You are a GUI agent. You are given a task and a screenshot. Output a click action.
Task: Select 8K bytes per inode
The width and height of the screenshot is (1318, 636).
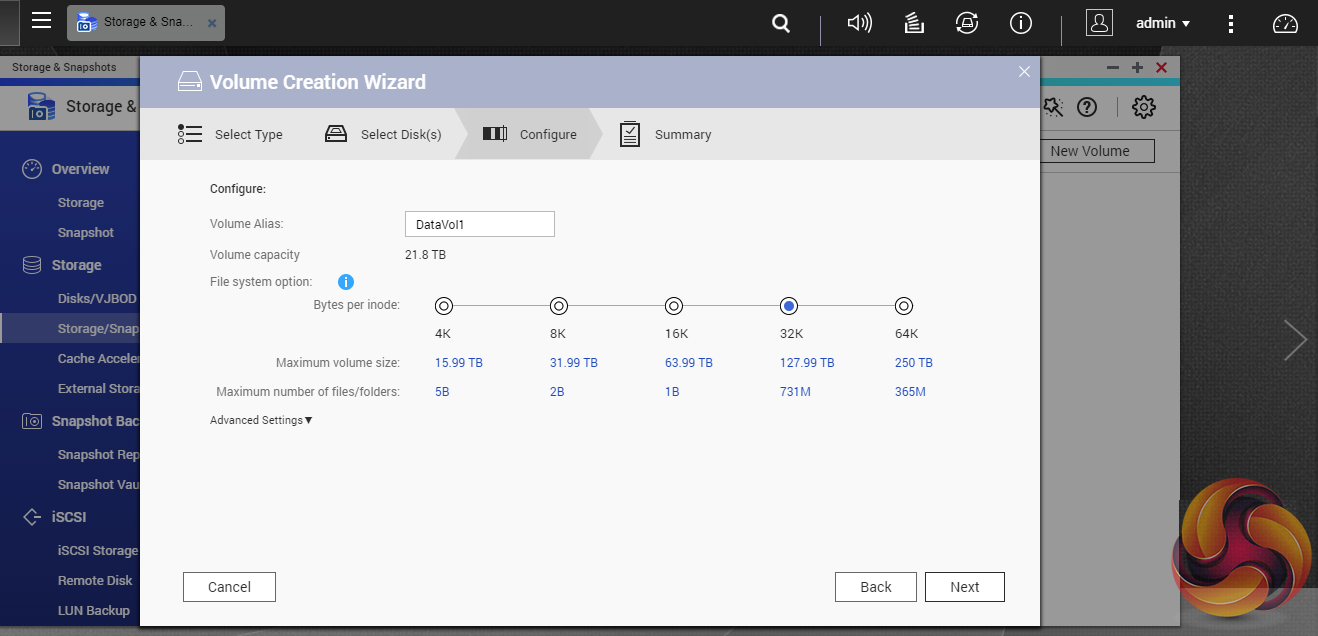tap(559, 306)
